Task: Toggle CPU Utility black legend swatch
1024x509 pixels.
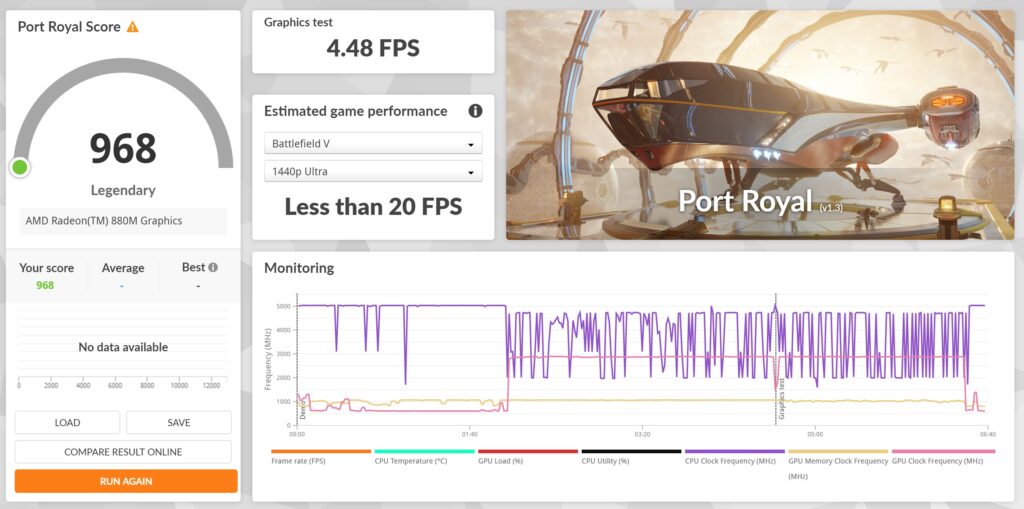Action: coord(632,451)
